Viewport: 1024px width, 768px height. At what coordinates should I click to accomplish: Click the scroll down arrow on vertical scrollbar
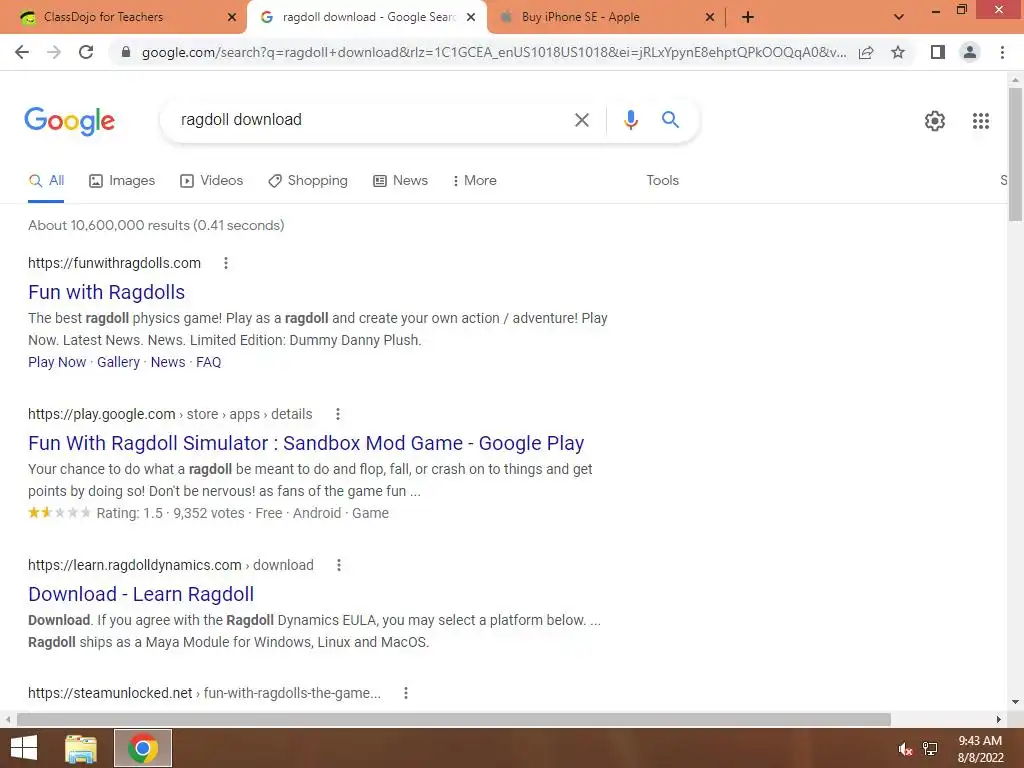[1015, 702]
